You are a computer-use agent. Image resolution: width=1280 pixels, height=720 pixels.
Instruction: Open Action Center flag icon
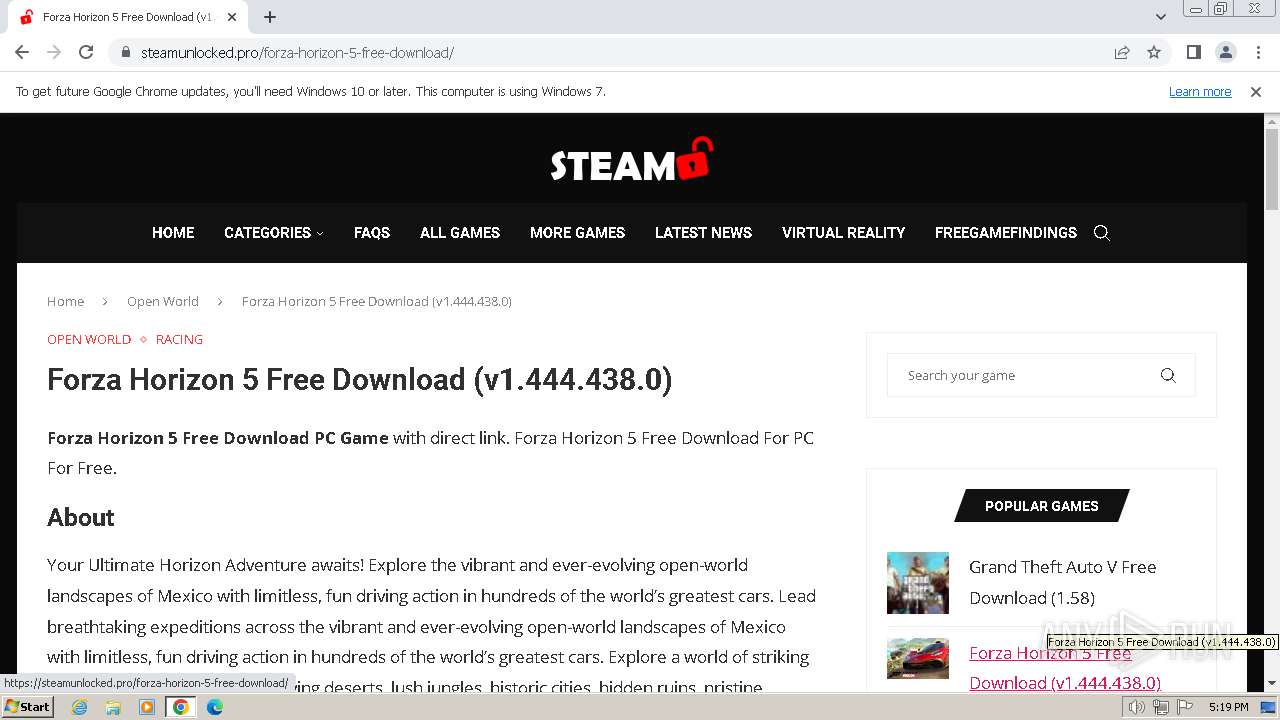(x=1185, y=707)
